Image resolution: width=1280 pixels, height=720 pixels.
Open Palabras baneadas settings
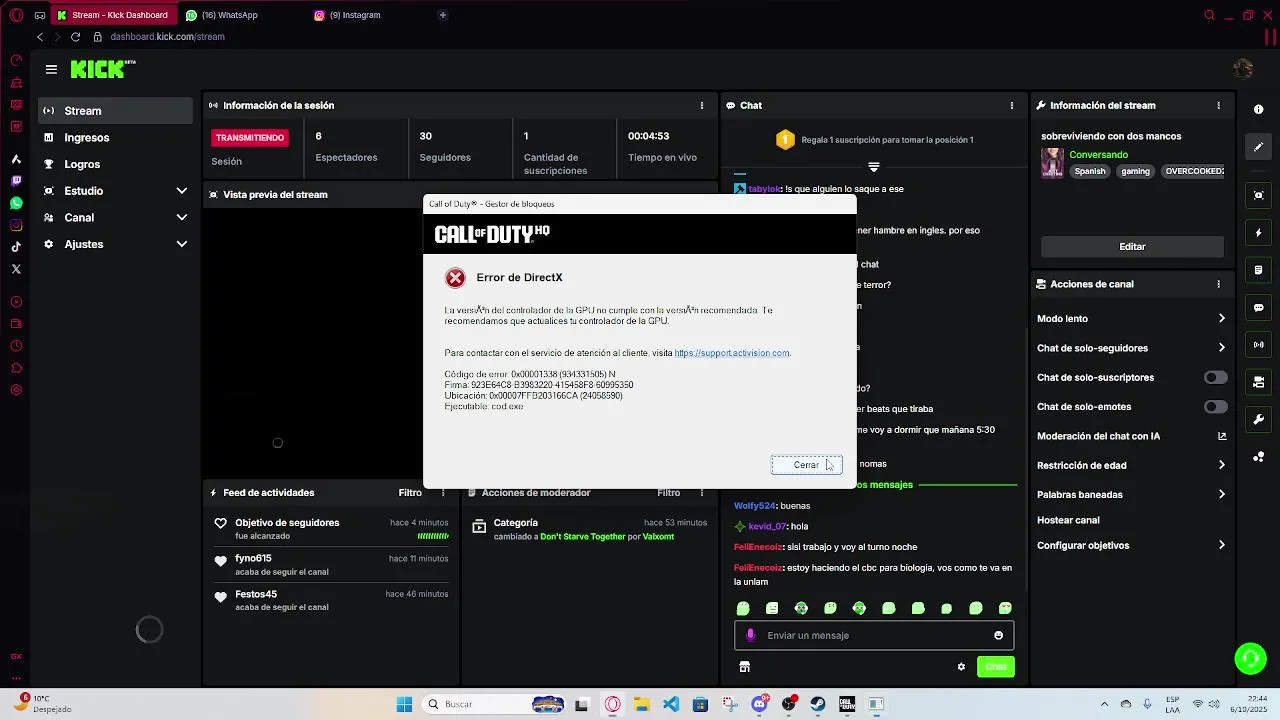1131,494
